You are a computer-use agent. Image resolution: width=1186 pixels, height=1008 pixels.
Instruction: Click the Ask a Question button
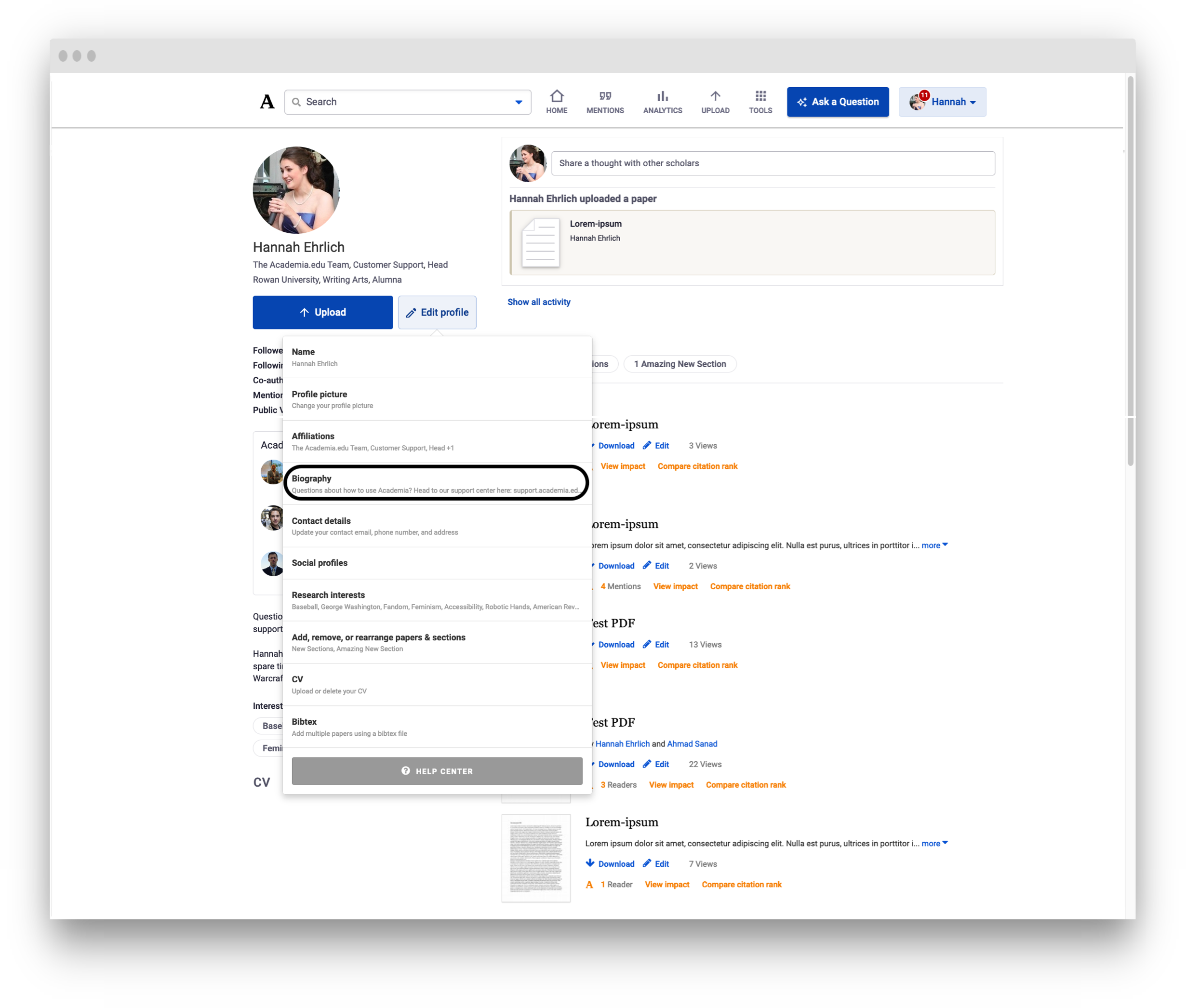click(838, 102)
